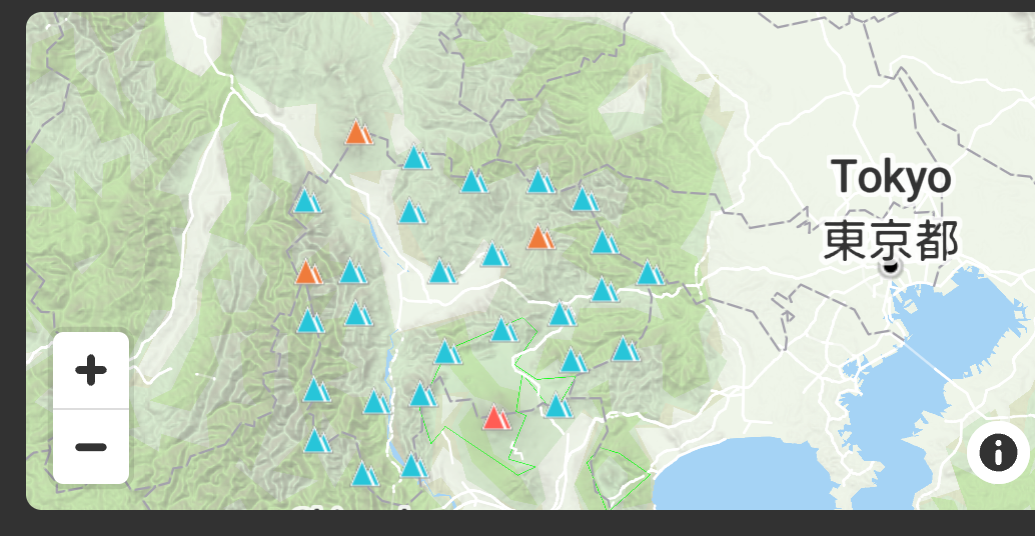Screen dimensions: 1035x536
Task: Select the northernmost orange mountain marker
Action: (358, 132)
